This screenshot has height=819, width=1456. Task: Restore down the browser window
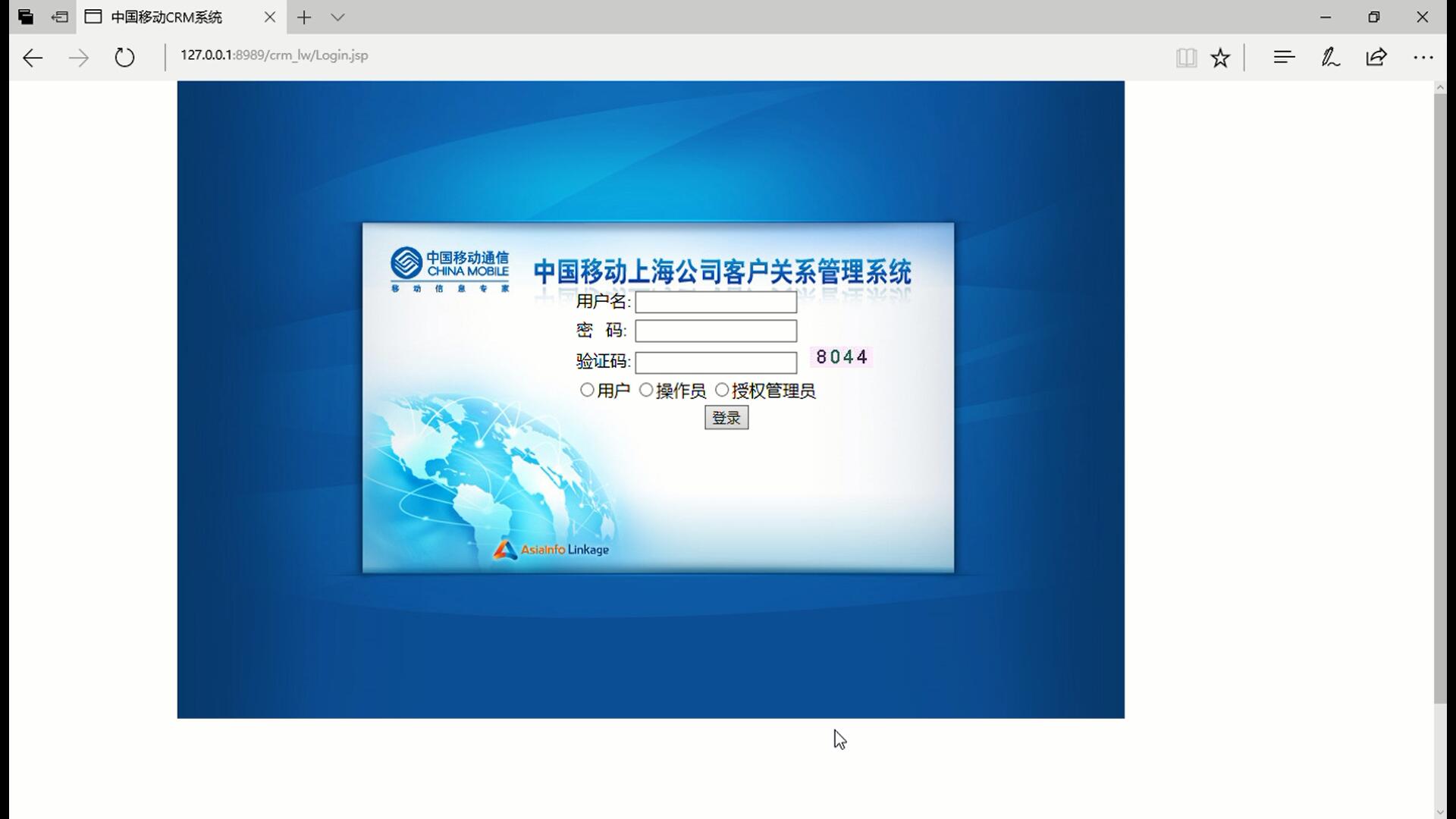point(1374,17)
